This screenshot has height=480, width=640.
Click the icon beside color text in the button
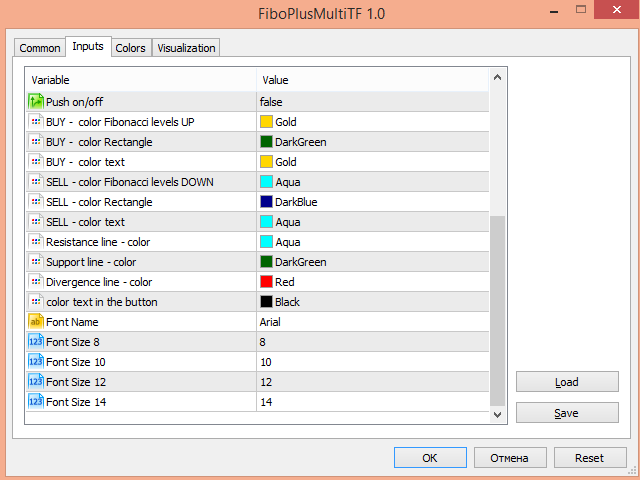36,302
